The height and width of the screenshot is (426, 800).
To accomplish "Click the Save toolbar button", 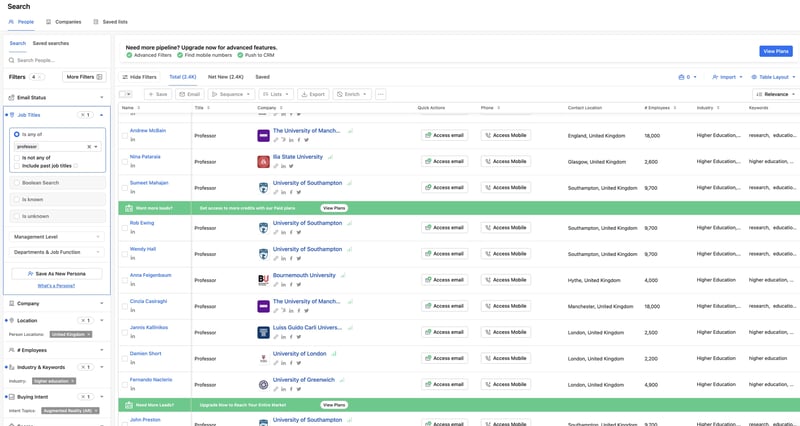I will tap(158, 94).
